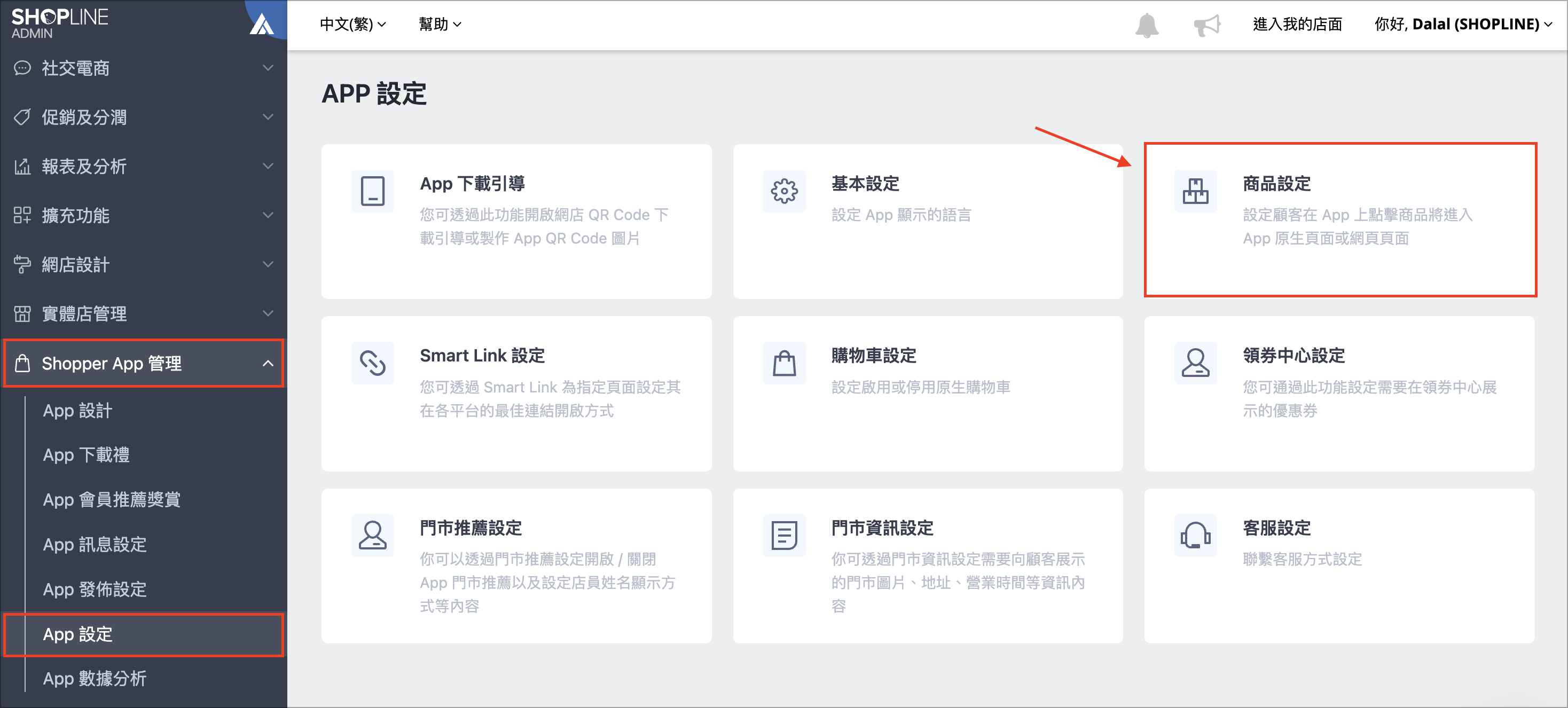Viewport: 1568px width, 708px height.
Task: Expand the 實體店管理 sidebar section
Action: [267, 313]
